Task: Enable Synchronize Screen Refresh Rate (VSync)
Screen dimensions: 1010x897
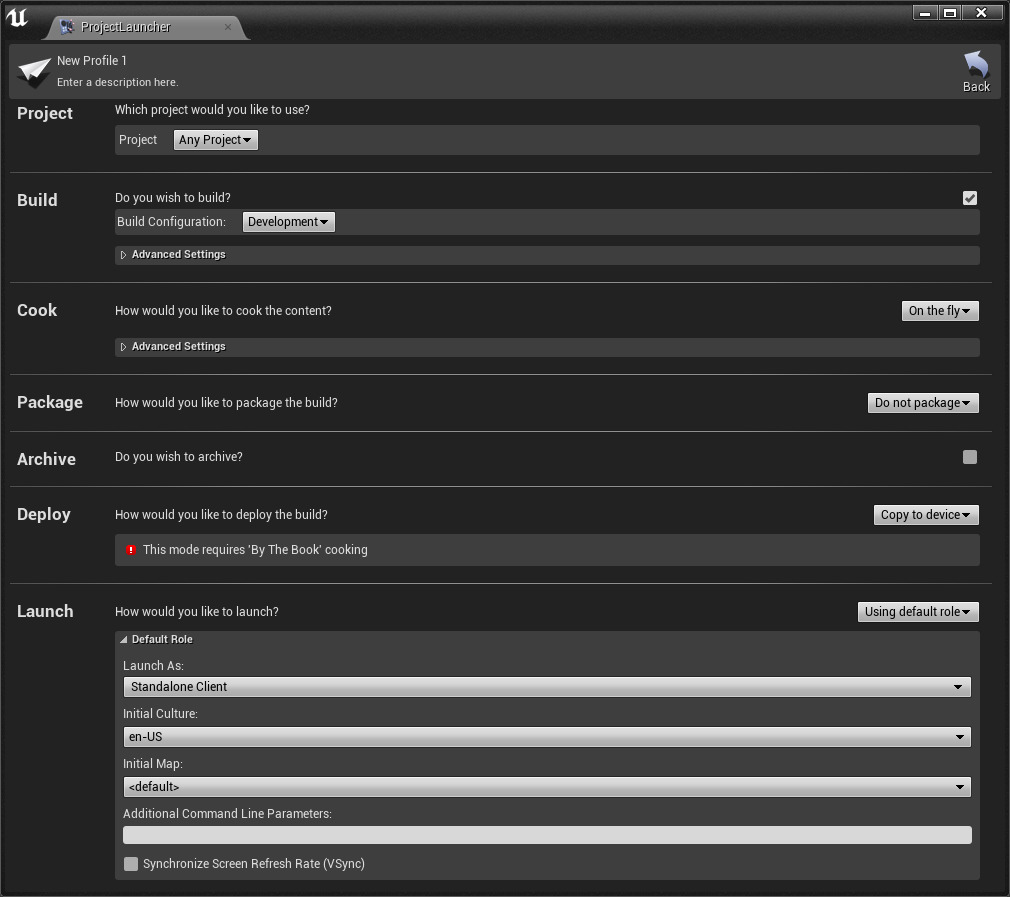Action: click(x=131, y=863)
